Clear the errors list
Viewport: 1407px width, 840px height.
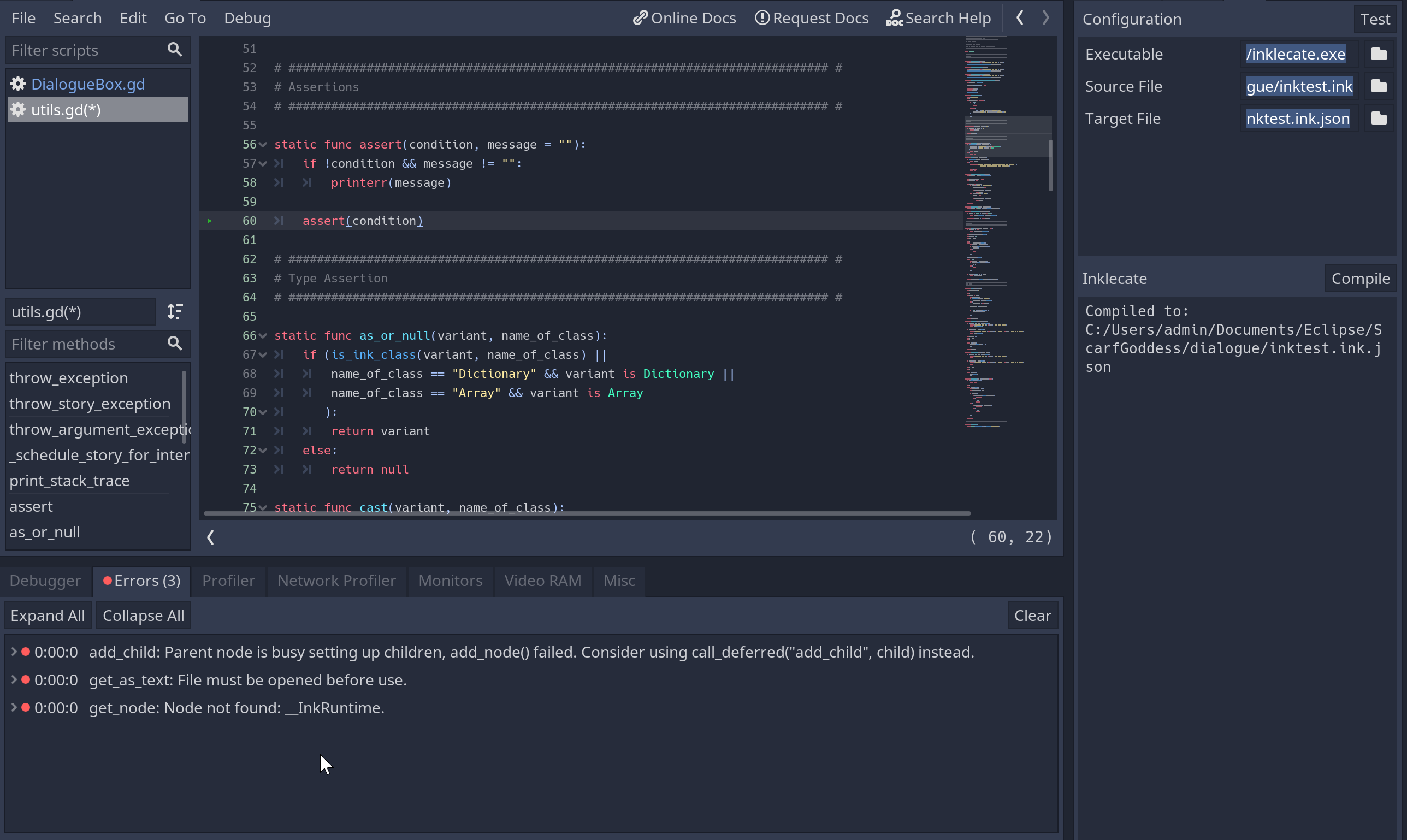tap(1032, 616)
